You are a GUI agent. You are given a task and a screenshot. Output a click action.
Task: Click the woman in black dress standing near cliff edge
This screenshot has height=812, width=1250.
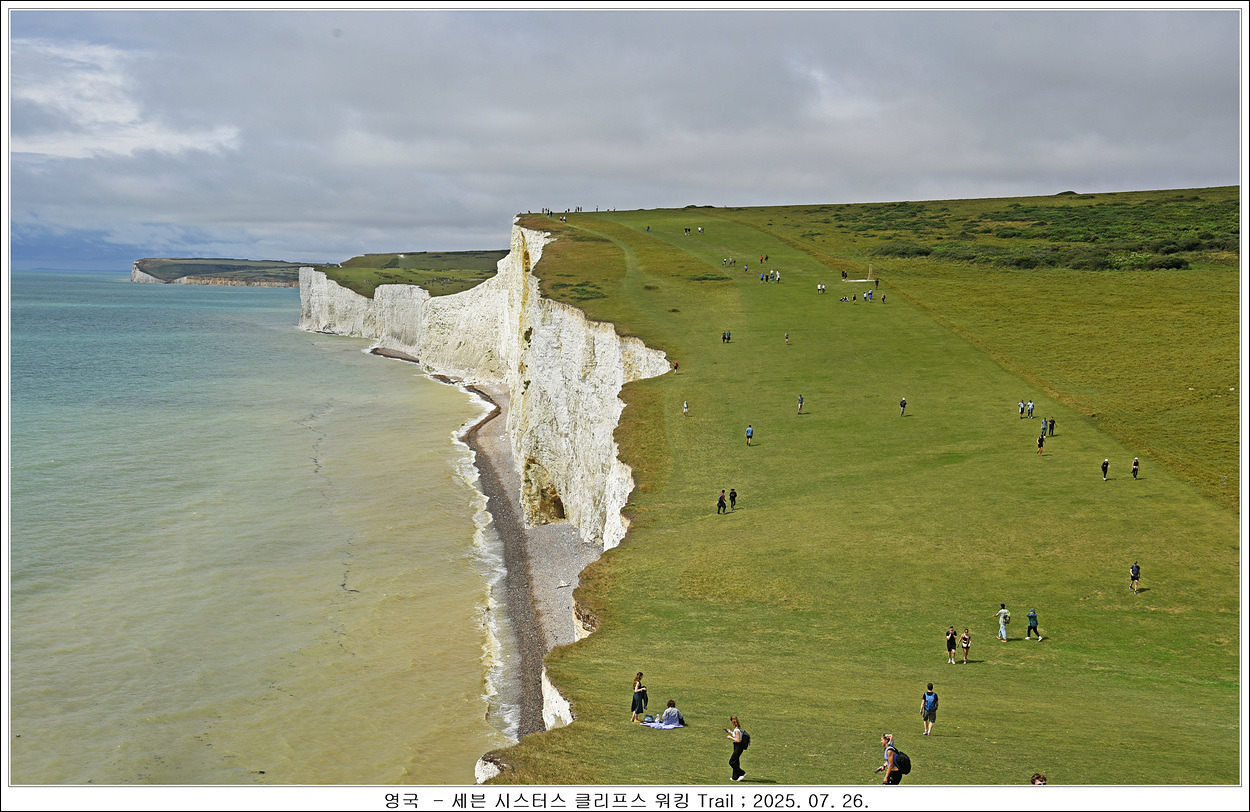click(638, 696)
